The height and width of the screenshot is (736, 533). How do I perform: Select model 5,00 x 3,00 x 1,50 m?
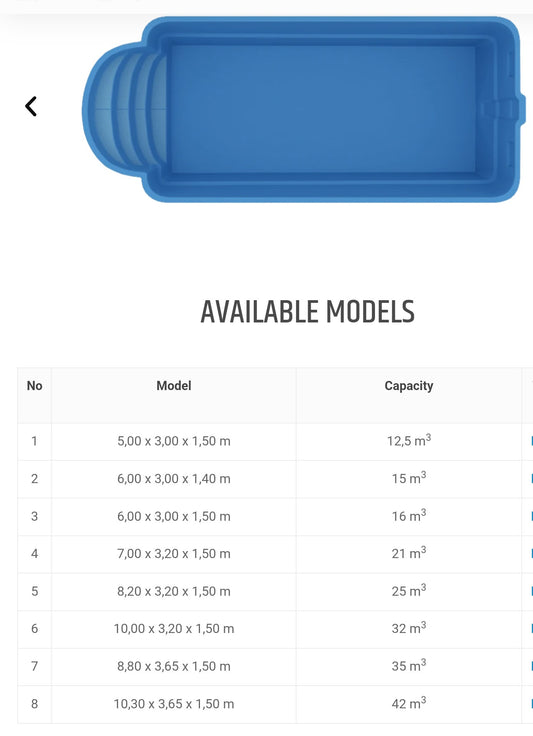(174, 441)
